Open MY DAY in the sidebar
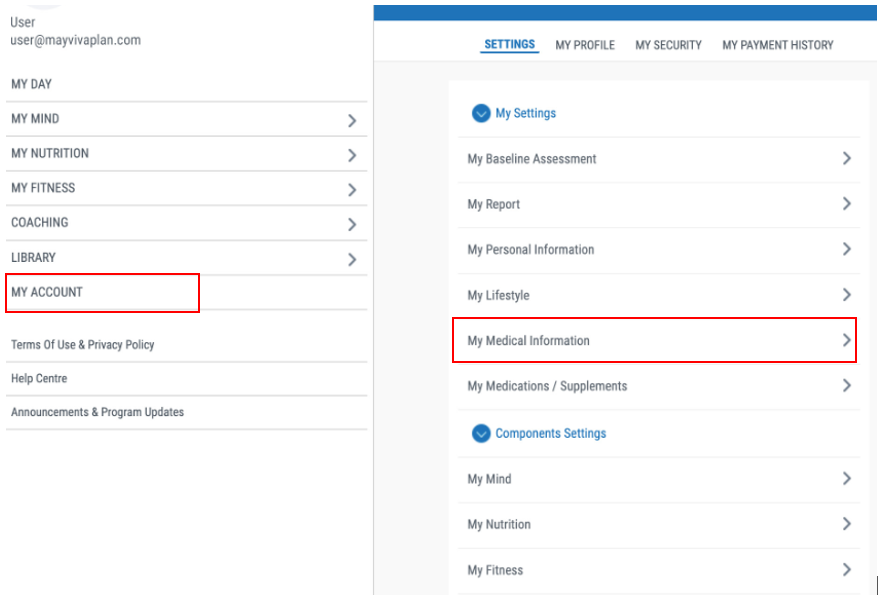885x600 pixels. pos(32,85)
